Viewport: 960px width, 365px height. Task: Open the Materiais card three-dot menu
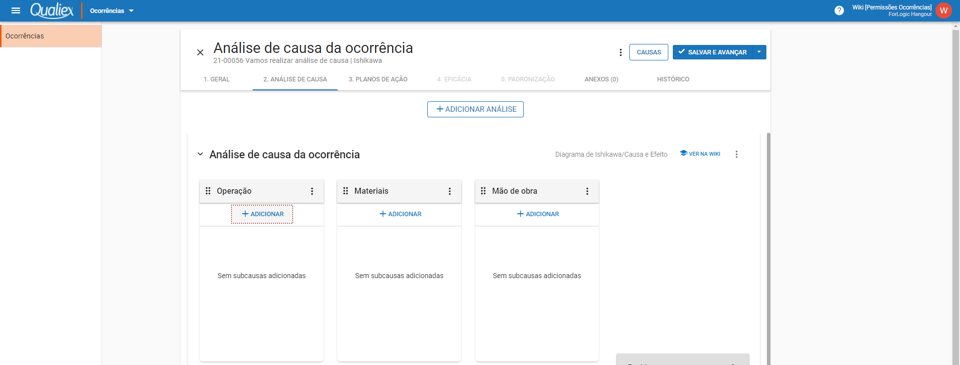click(449, 191)
